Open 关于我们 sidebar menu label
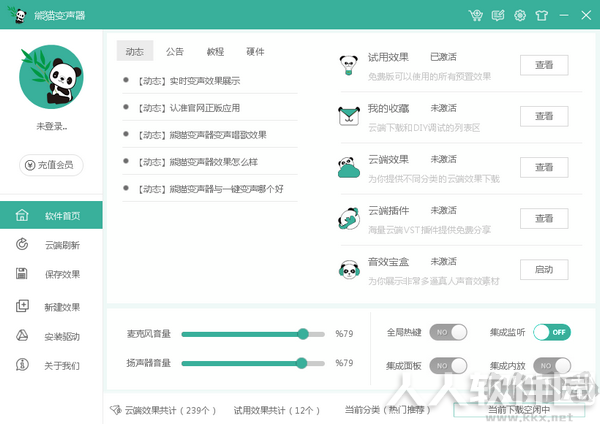The image size is (600, 424). [x=62, y=366]
